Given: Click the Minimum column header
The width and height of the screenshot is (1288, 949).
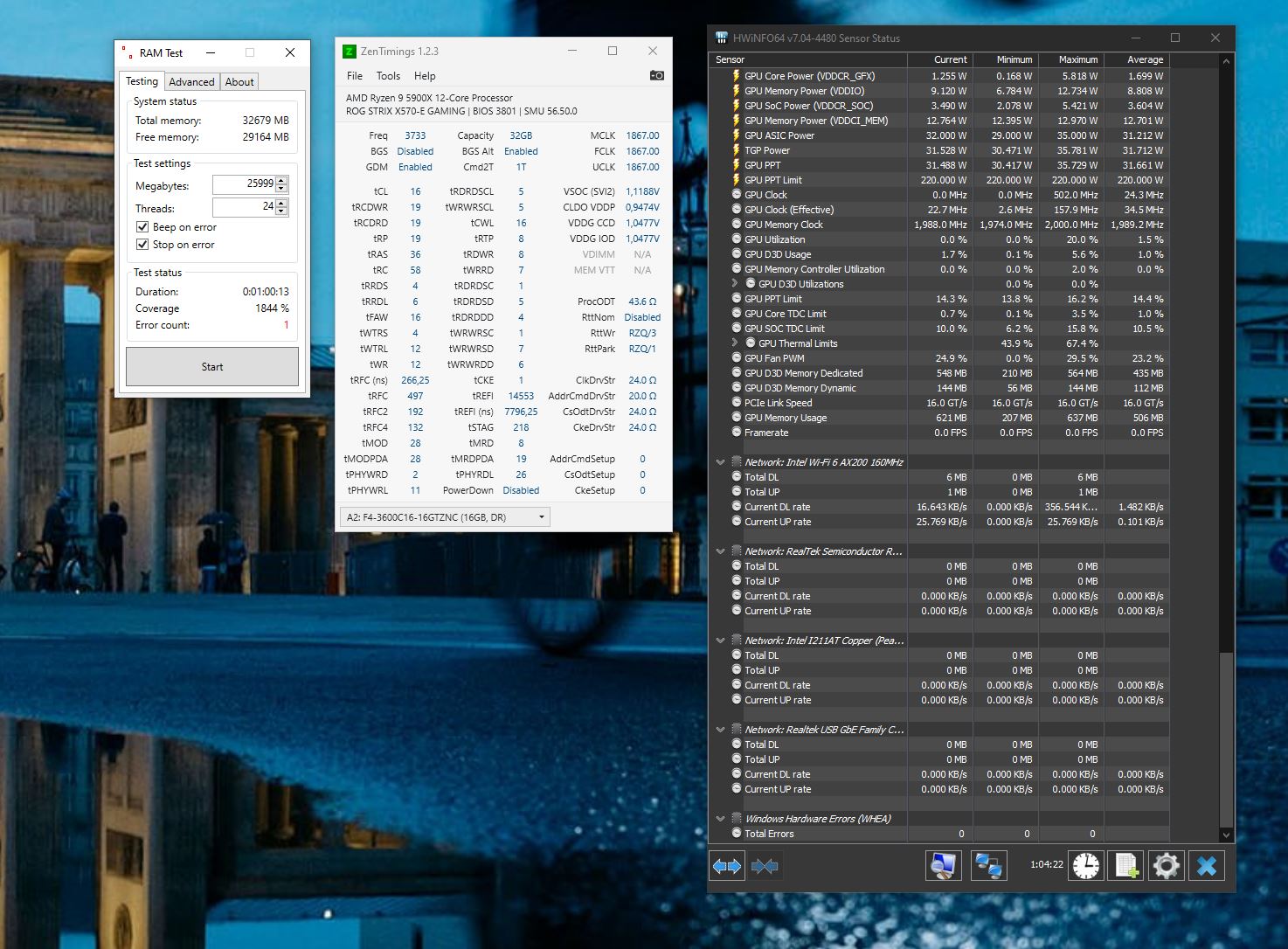Looking at the screenshot, I should pos(1006,59).
